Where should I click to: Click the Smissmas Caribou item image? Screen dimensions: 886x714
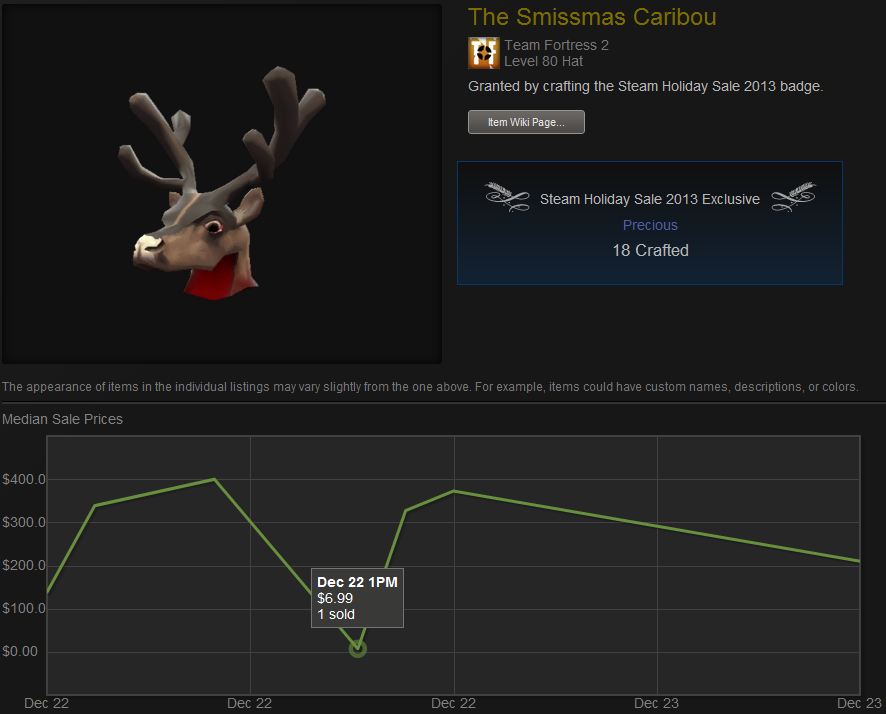222,184
